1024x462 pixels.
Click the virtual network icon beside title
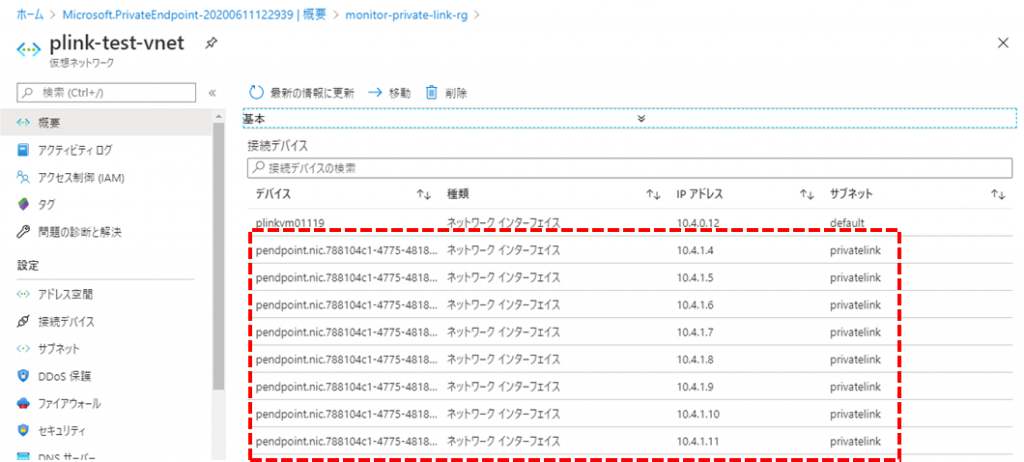point(29,50)
